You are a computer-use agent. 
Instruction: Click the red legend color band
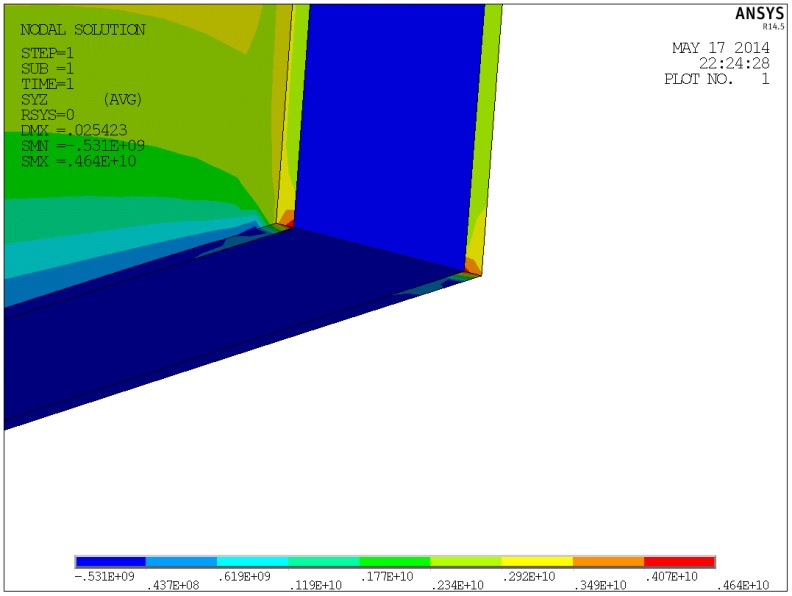(679, 562)
